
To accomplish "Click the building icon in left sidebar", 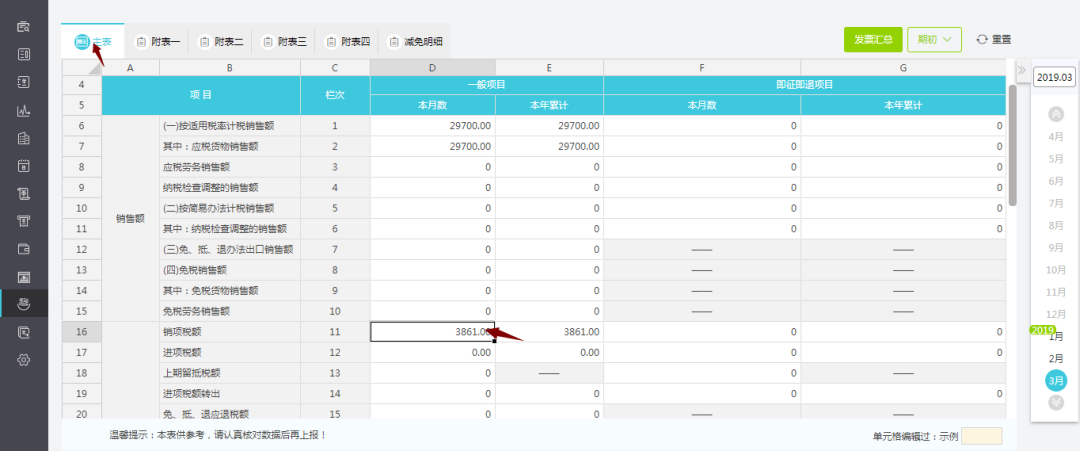I will pyautogui.click(x=24, y=138).
